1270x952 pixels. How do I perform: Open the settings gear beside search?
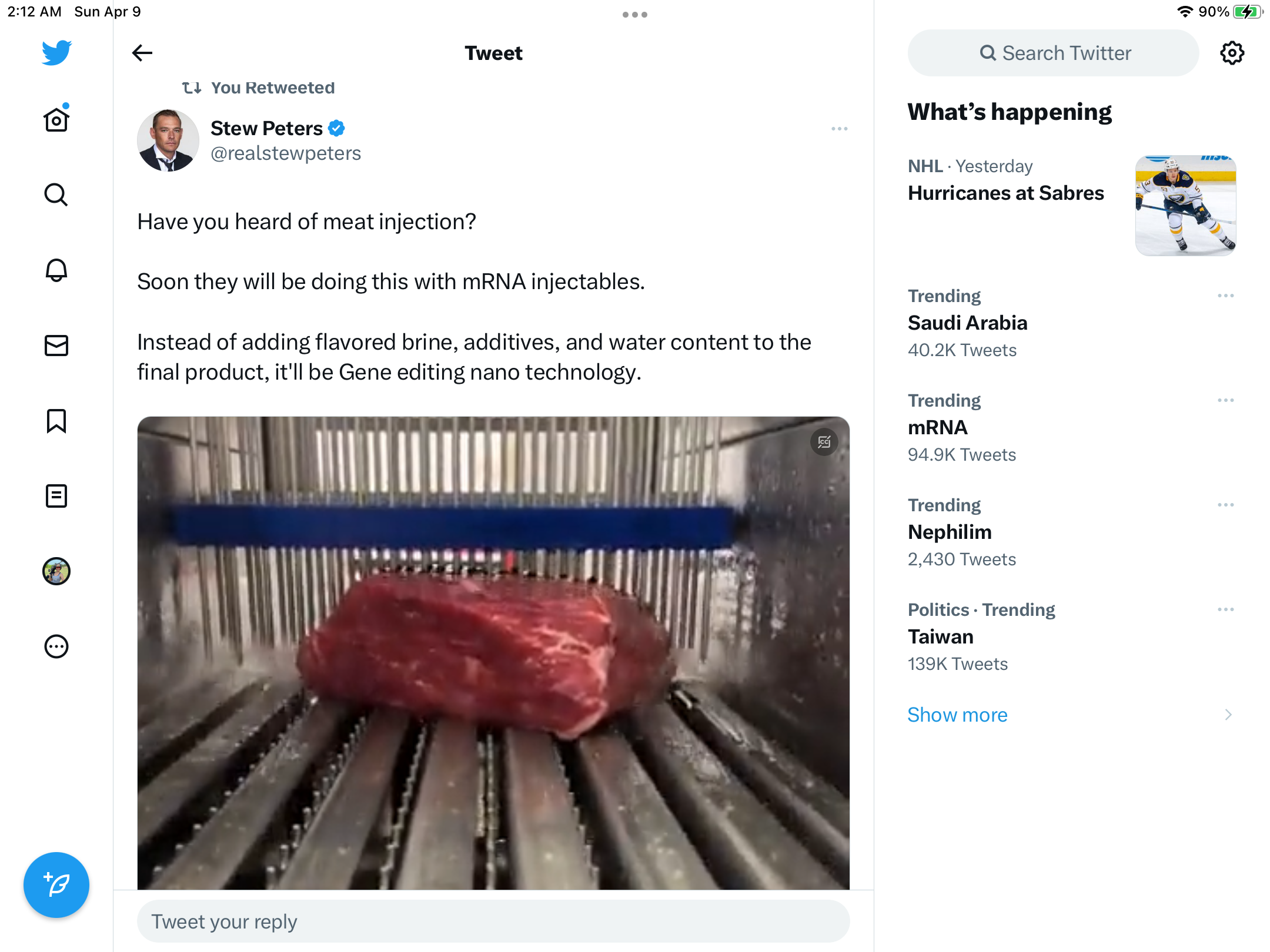click(x=1232, y=53)
